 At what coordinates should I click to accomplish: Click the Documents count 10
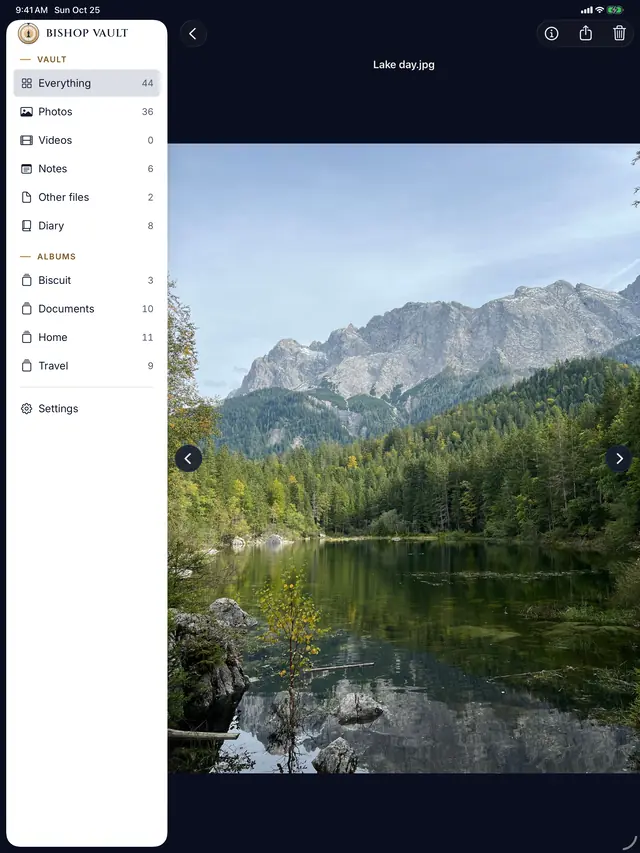coord(147,308)
